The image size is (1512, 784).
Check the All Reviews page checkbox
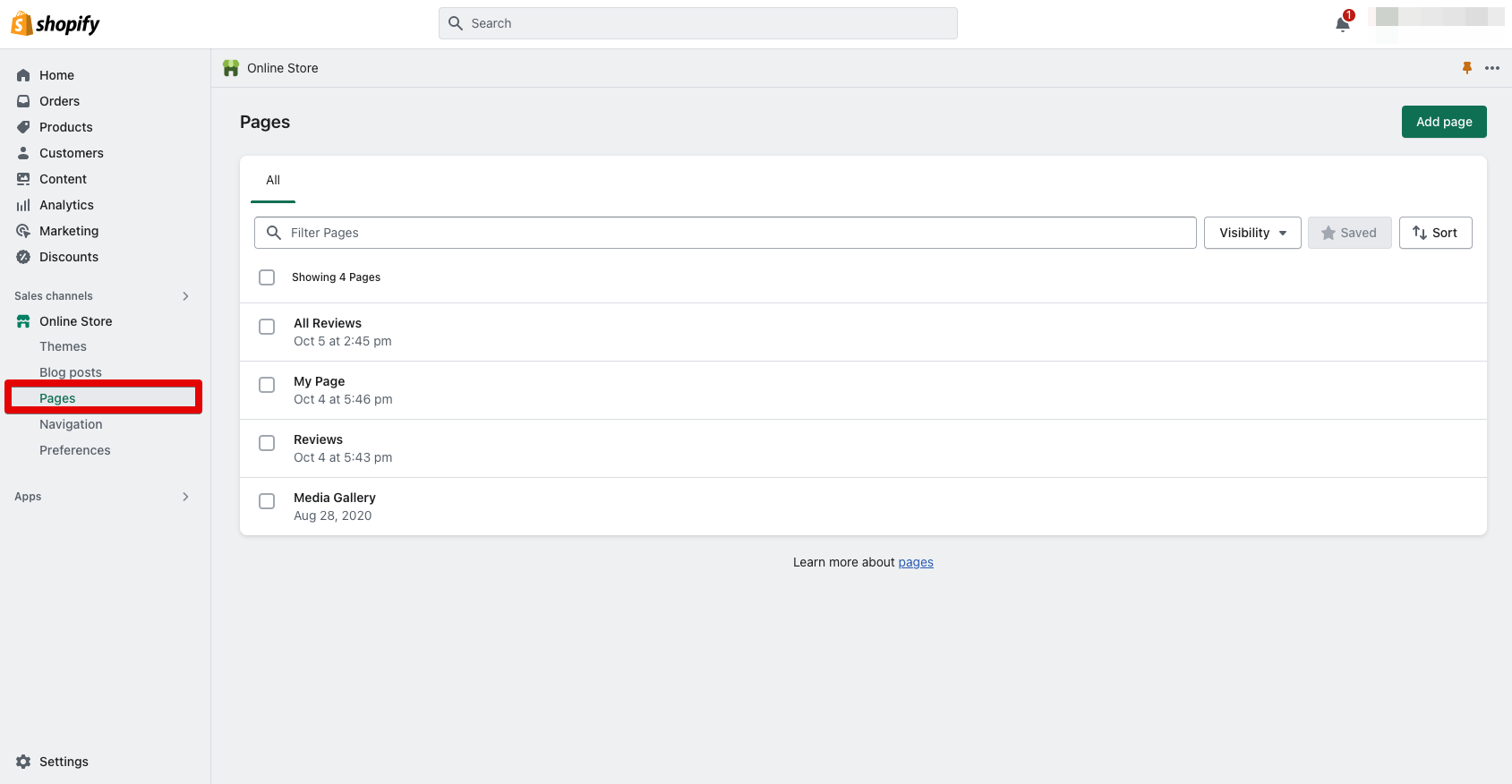[267, 327]
